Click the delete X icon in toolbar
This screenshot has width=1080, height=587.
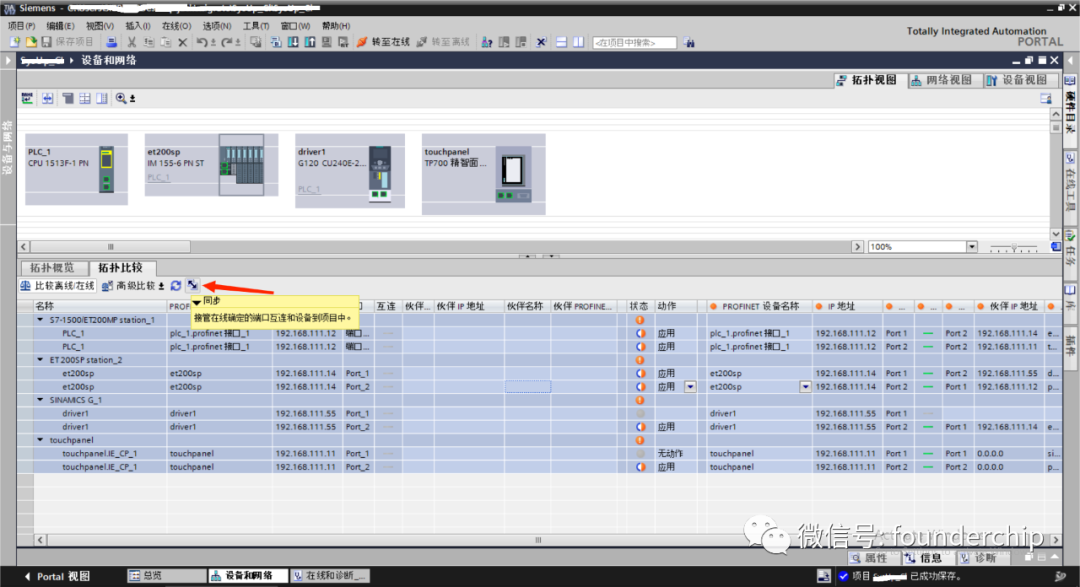click(183, 42)
